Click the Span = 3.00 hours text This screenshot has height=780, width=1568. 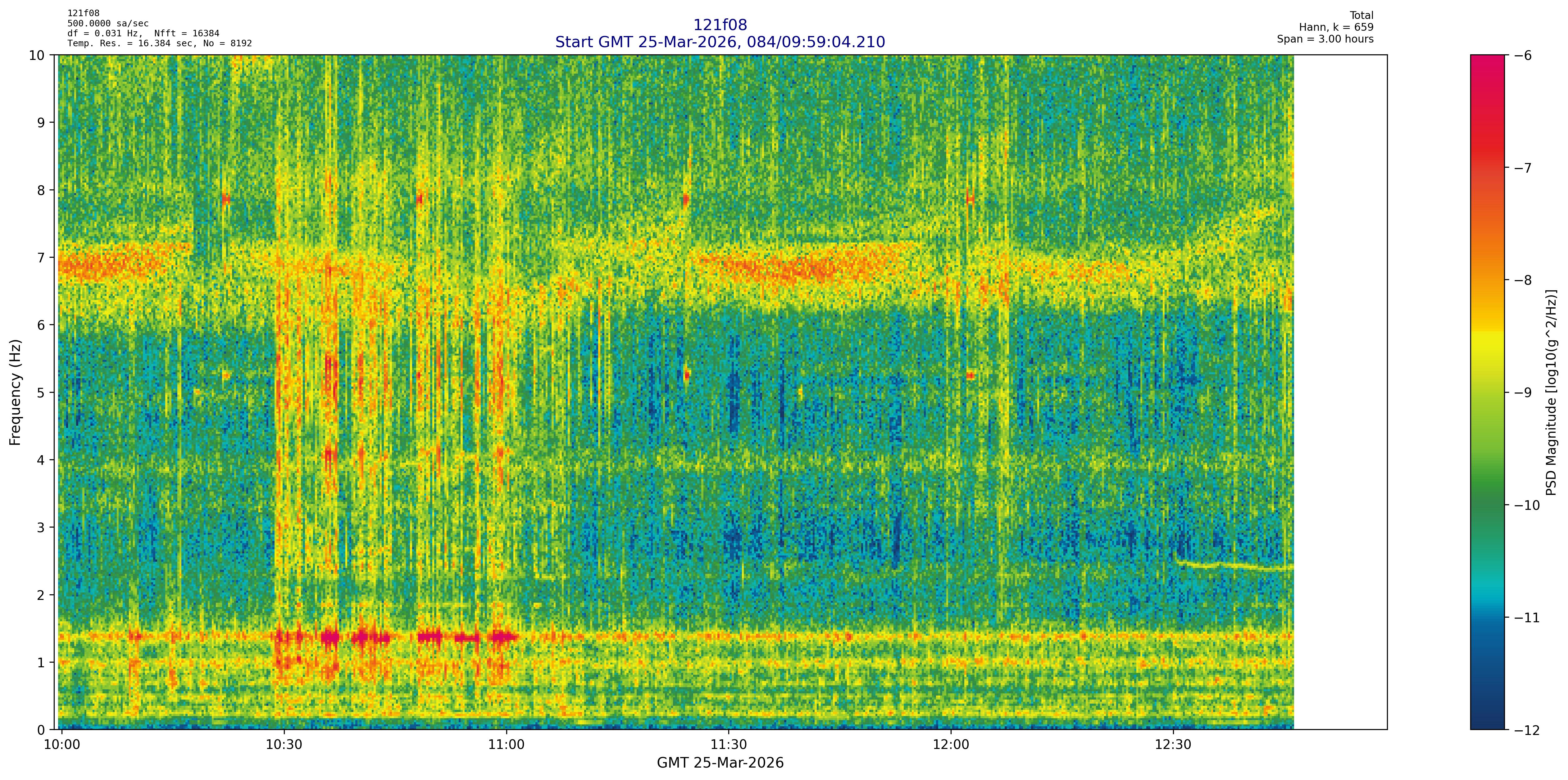coord(1325,39)
